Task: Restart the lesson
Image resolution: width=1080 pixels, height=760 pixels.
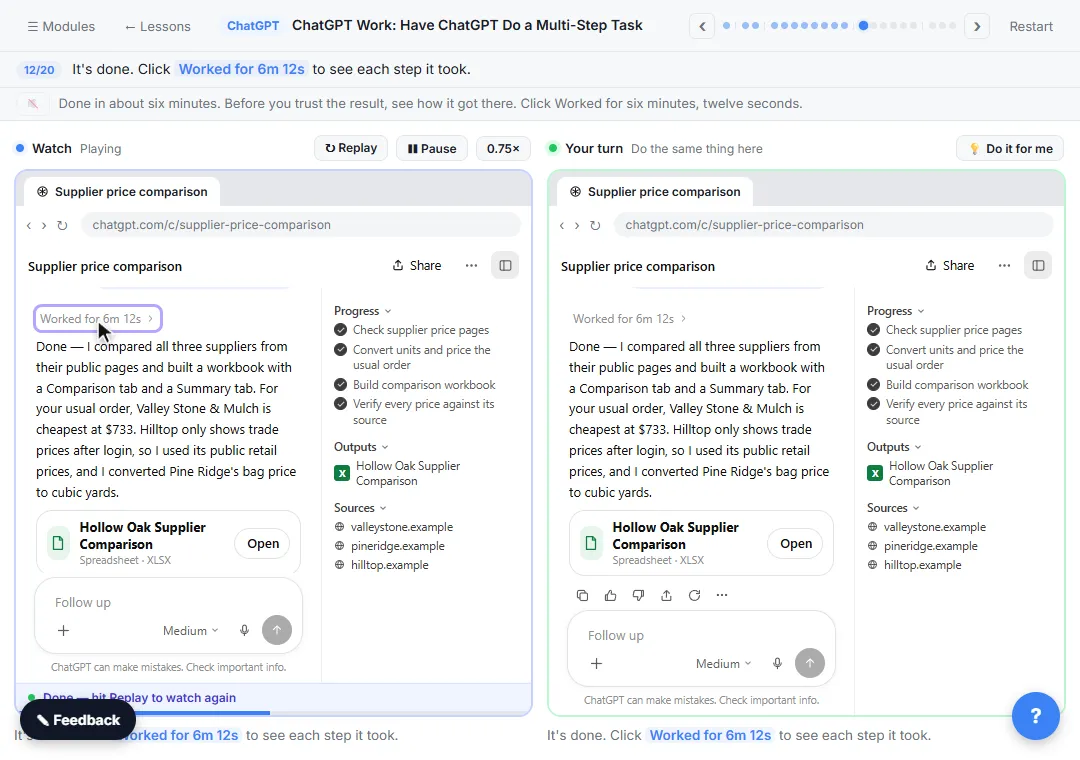Action: tap(1031, 26)
